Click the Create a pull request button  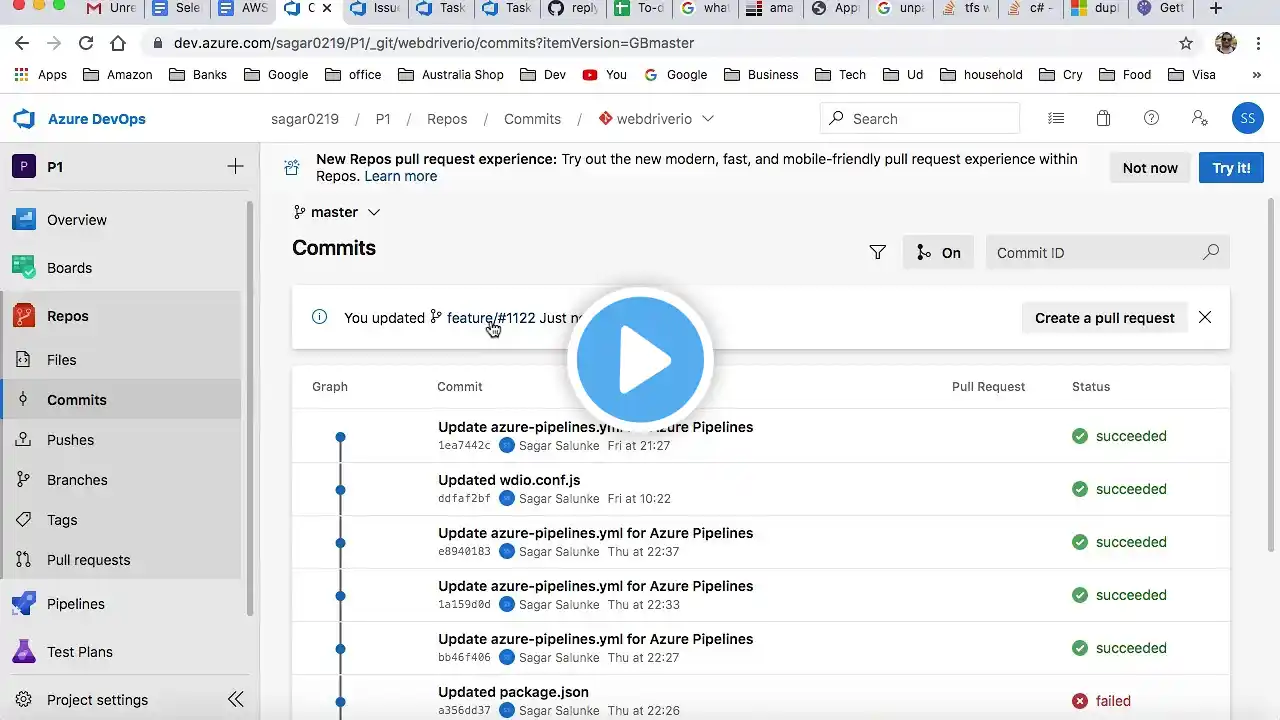(x=1104, y=317)
